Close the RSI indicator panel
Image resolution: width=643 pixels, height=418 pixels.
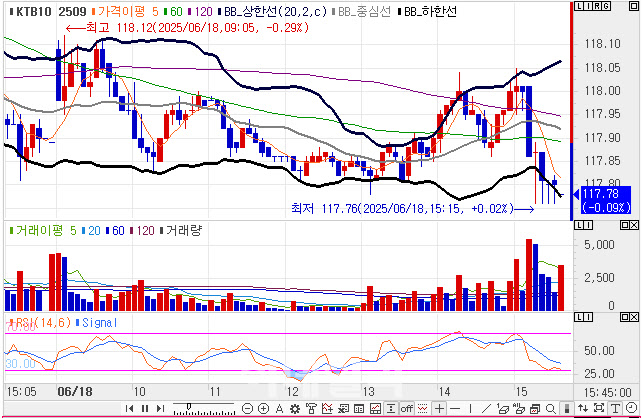click(x=634, y=317)
